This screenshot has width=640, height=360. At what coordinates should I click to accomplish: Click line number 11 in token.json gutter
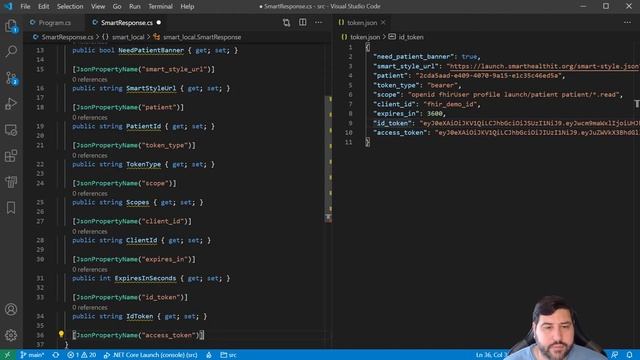point(348,142)
